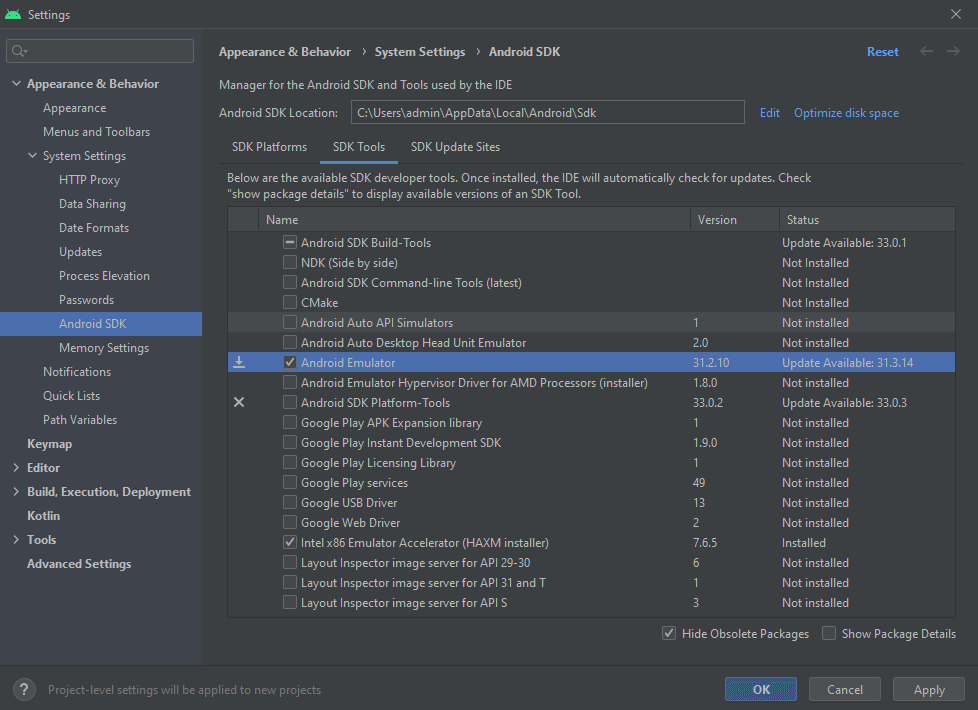Click the forward navigation arrow at top right

pyautogui.click(x=951, y=51)
